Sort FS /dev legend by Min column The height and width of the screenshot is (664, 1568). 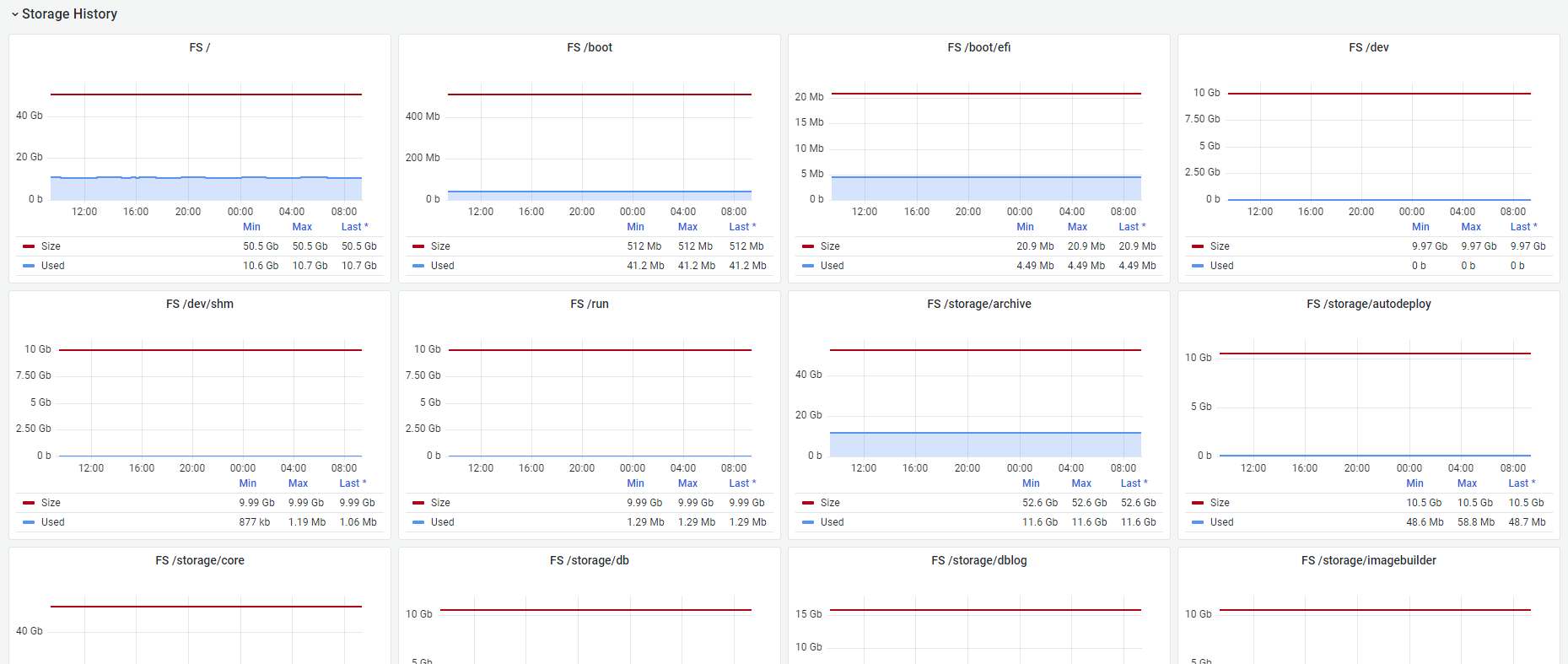click(1420, 227)
